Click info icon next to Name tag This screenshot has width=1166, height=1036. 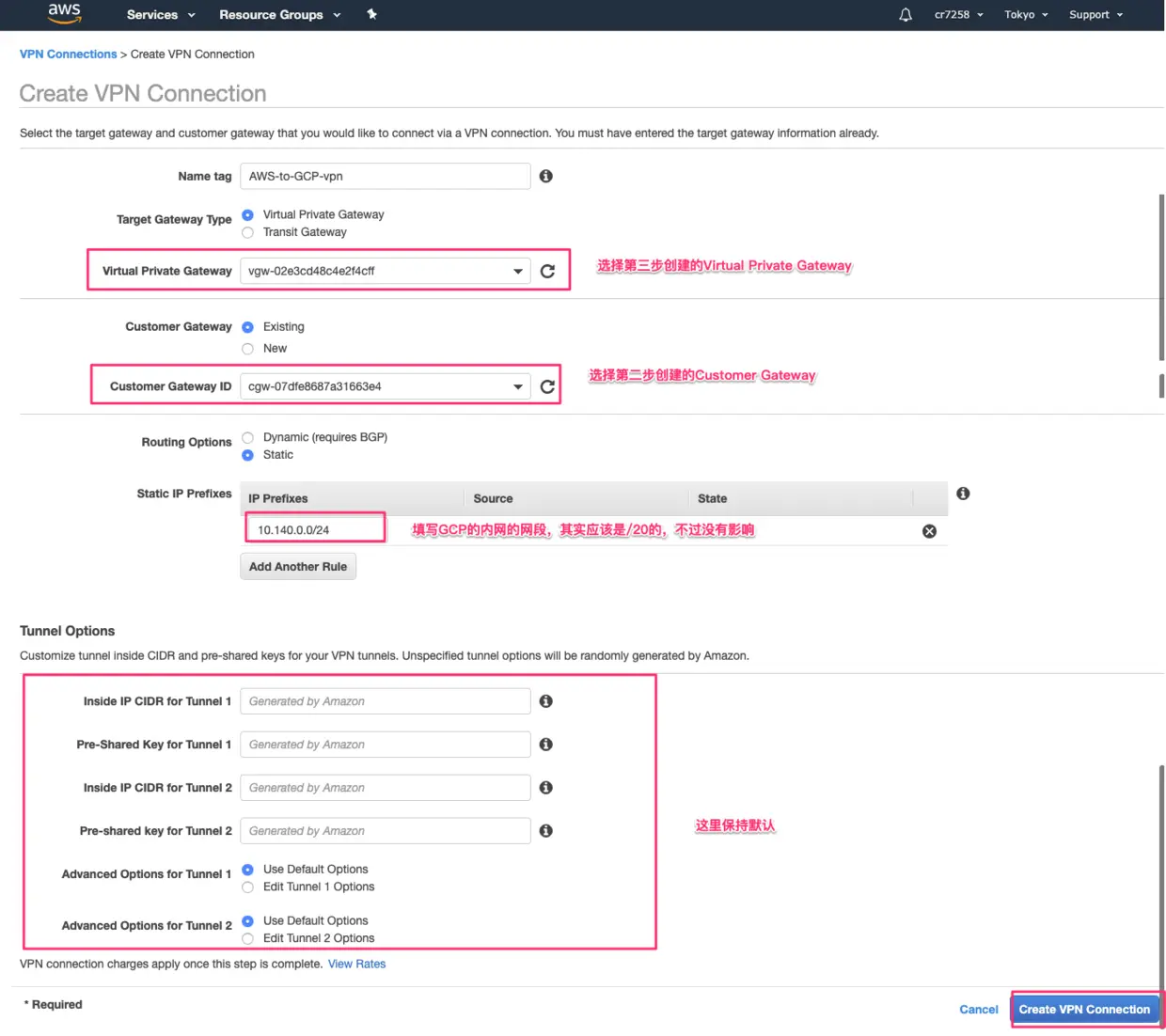[x=546, y=176]
